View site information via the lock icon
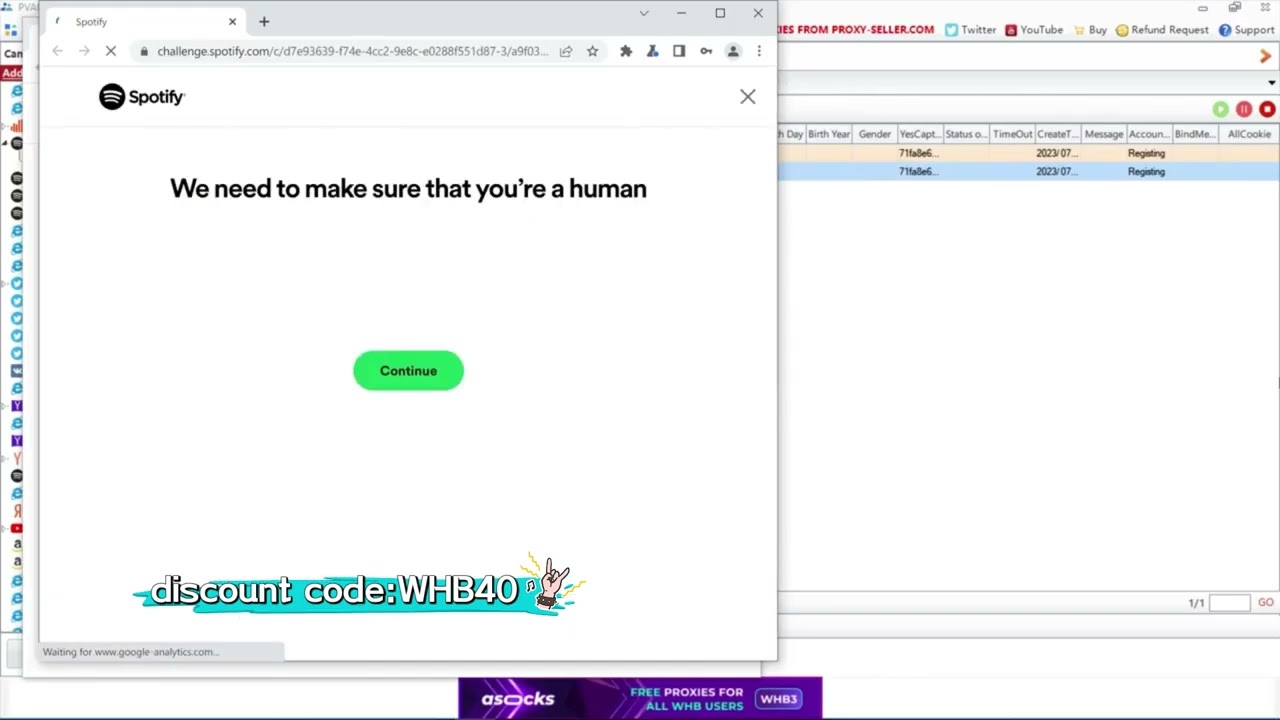Image resolution: width=1280 pixels, height=720 pixels. pos(144,51)
